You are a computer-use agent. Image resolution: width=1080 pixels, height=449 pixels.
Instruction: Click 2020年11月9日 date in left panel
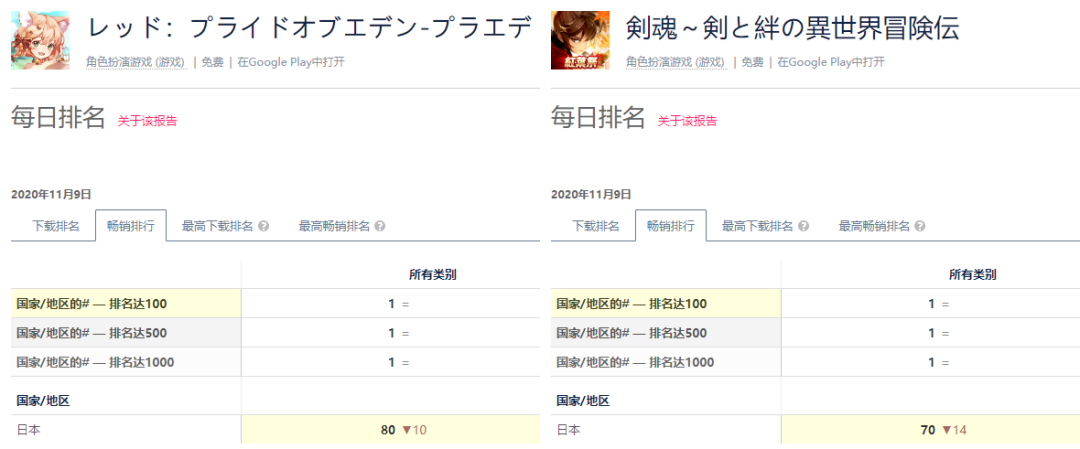tap(51, 194)
